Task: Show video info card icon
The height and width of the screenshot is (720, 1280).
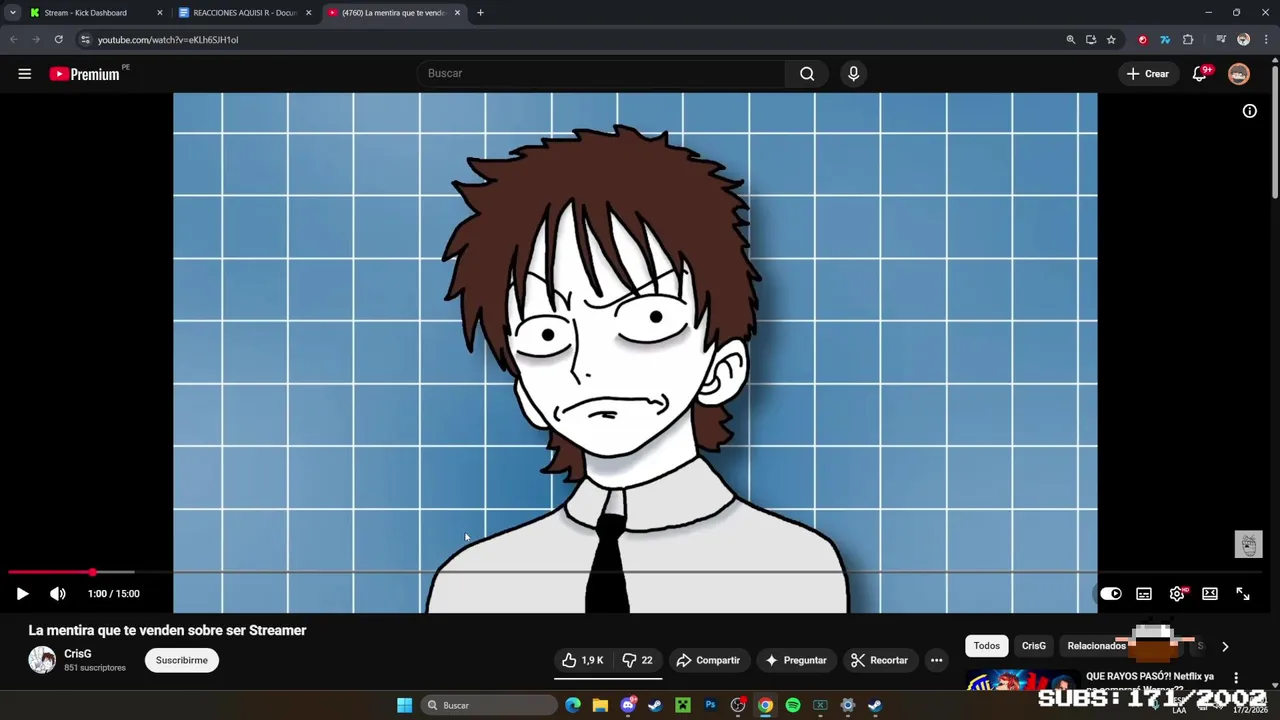Action: coord(1249,111)
